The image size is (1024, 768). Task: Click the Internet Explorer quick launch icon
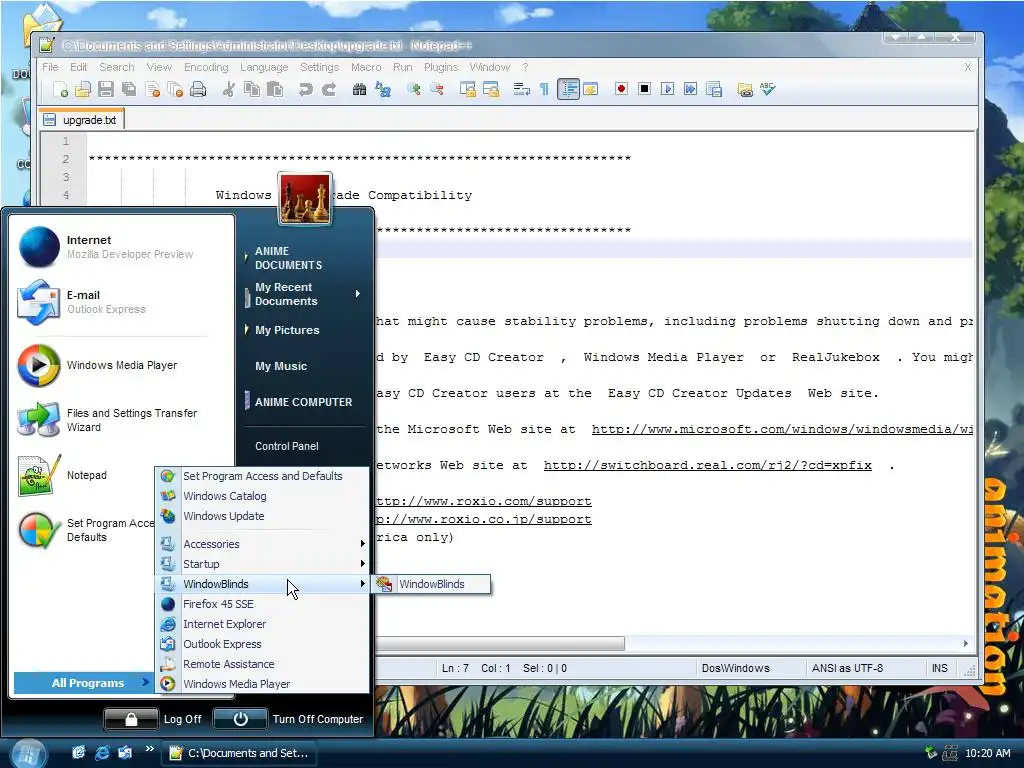[x=102, y=752]
